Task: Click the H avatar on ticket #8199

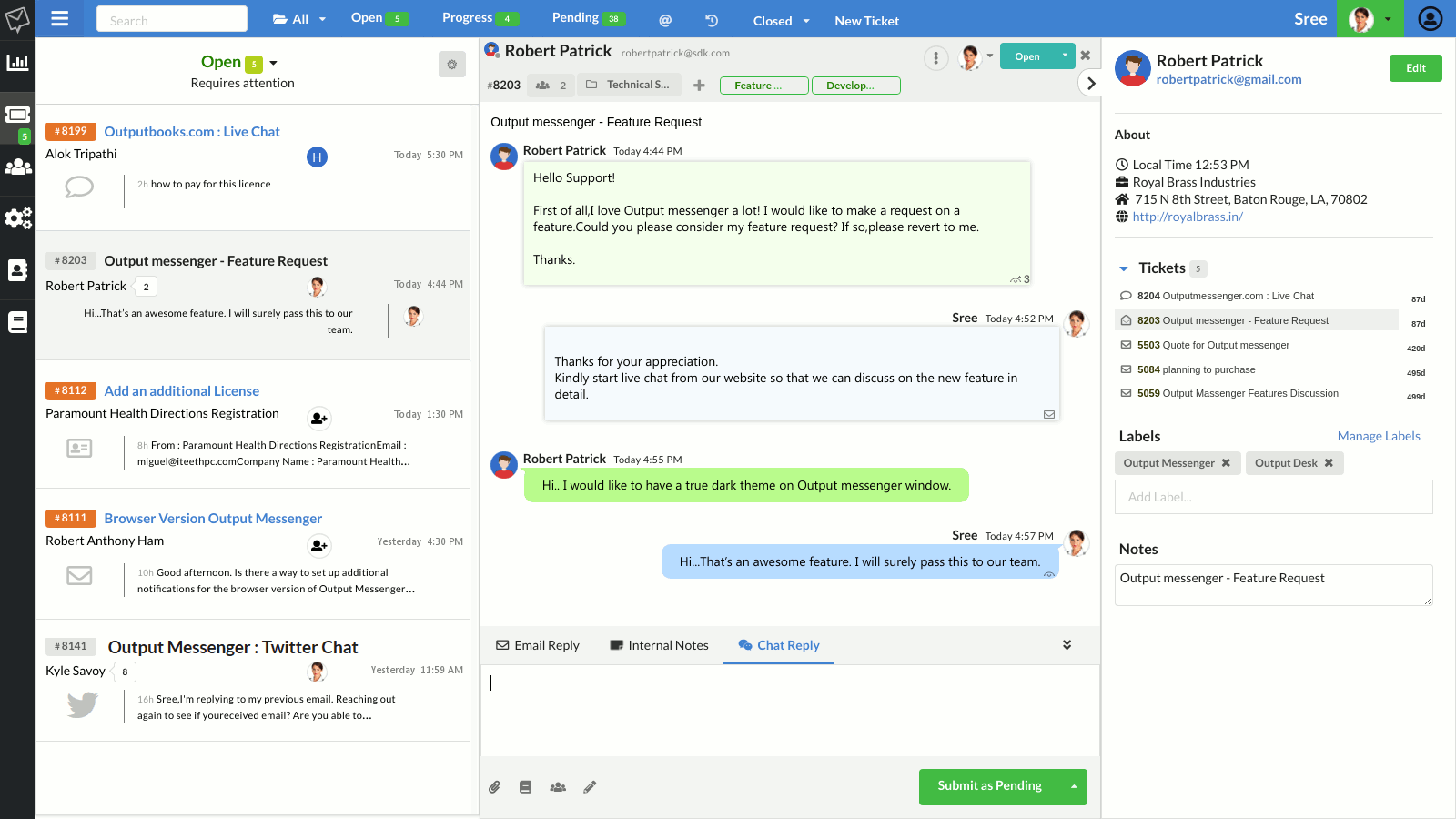Action: click(317, 157)
